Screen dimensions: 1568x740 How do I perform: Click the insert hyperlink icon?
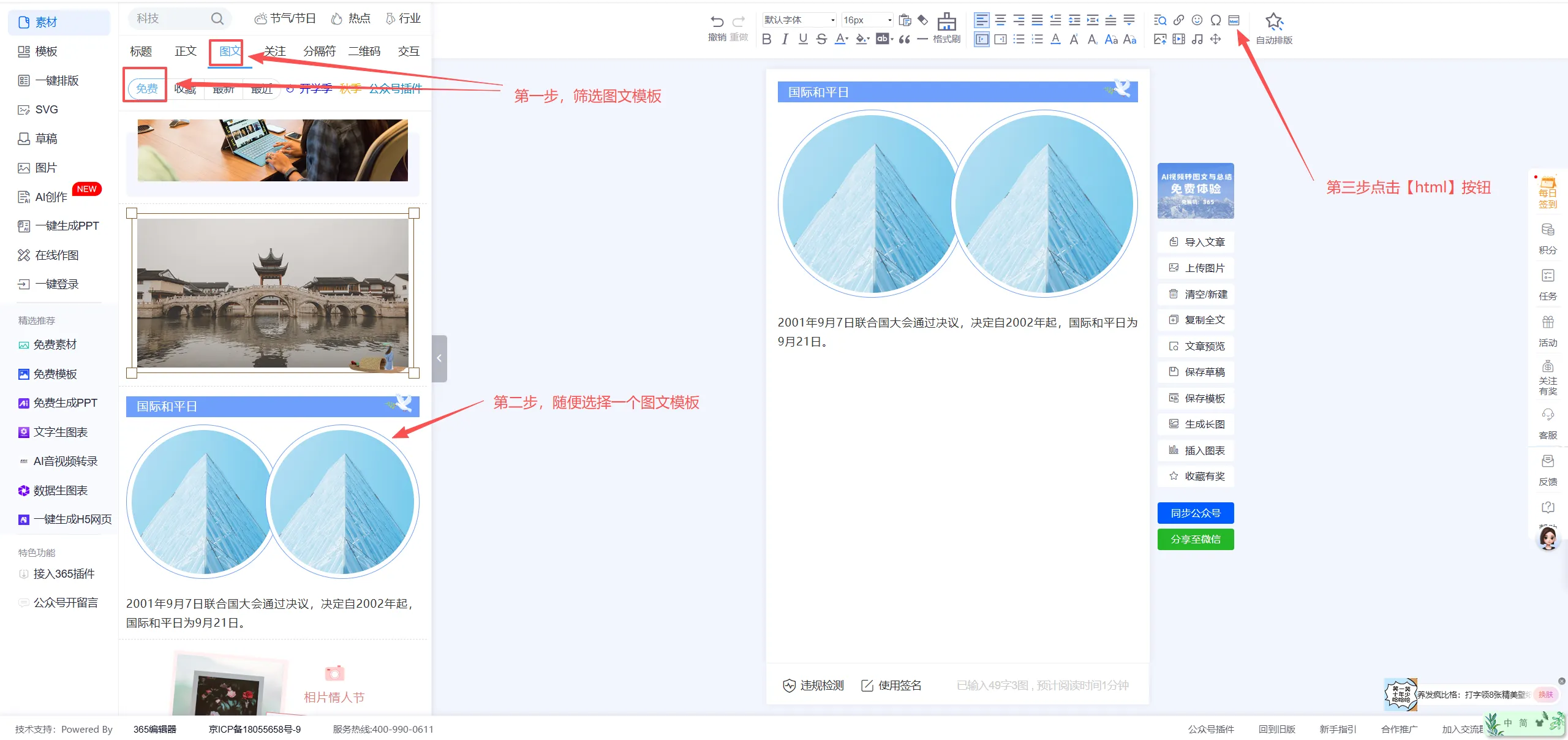[x=1178, y=20]
